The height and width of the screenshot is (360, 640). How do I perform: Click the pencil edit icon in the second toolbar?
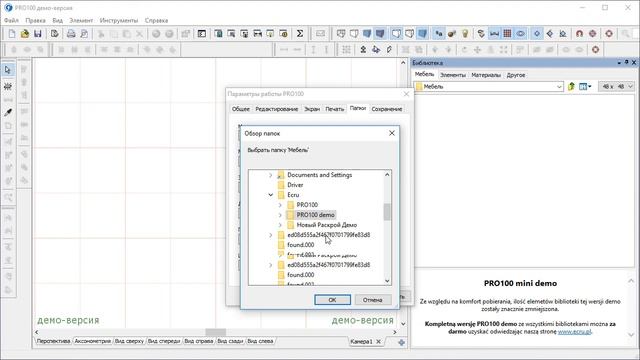pos(389,50)
